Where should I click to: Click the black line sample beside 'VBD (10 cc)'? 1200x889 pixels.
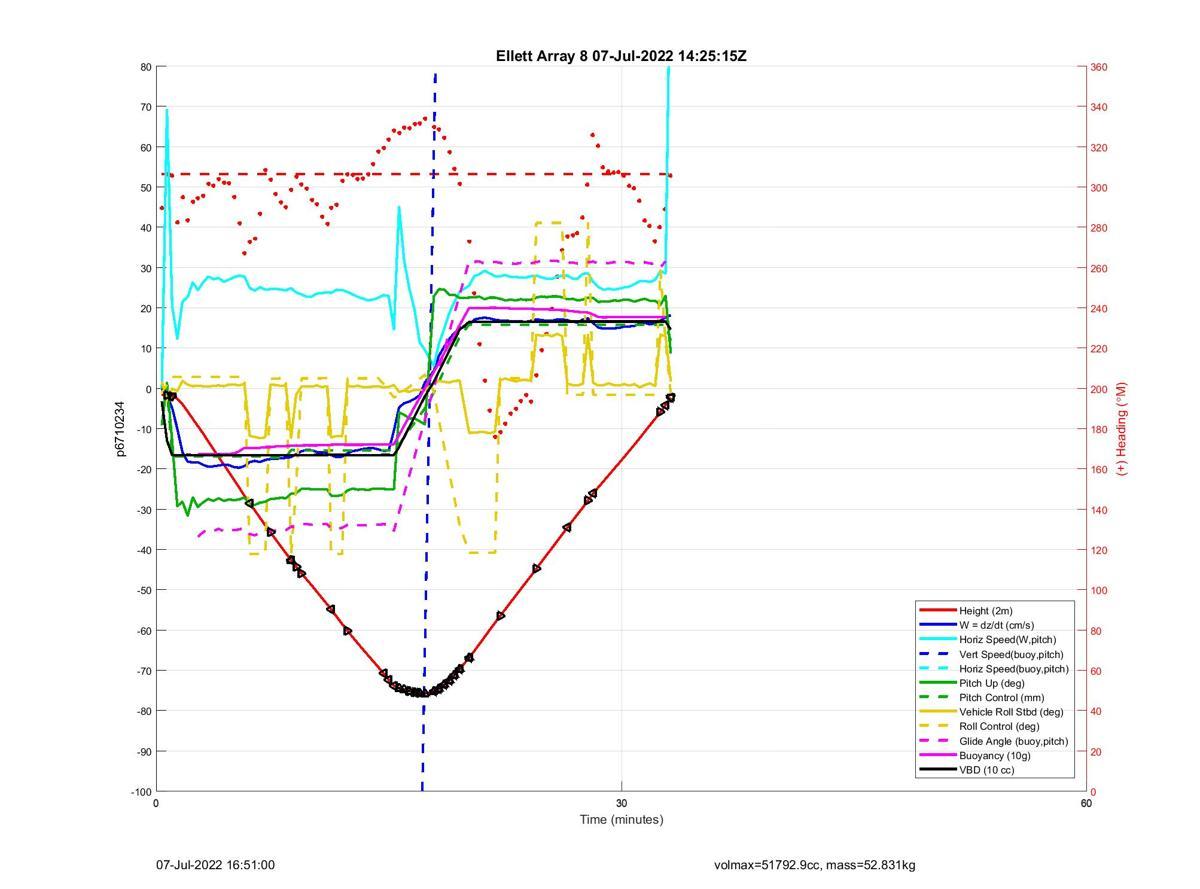[x=938, y=770]
